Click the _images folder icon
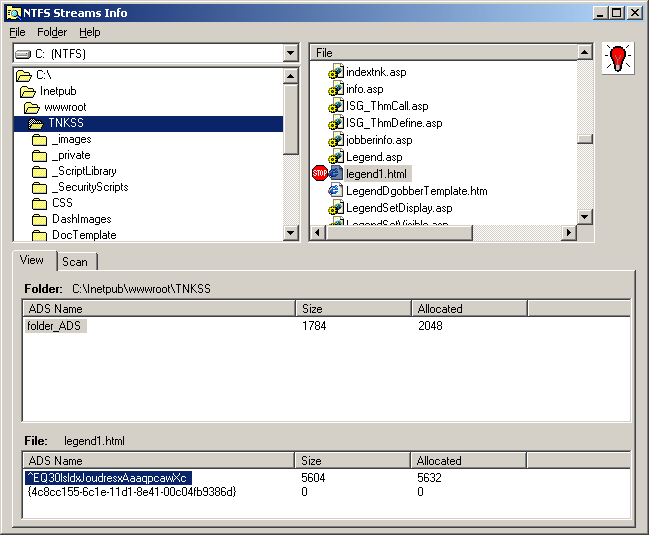The width and height of the screenshot is (649, 535). click(x=39, y=140)
